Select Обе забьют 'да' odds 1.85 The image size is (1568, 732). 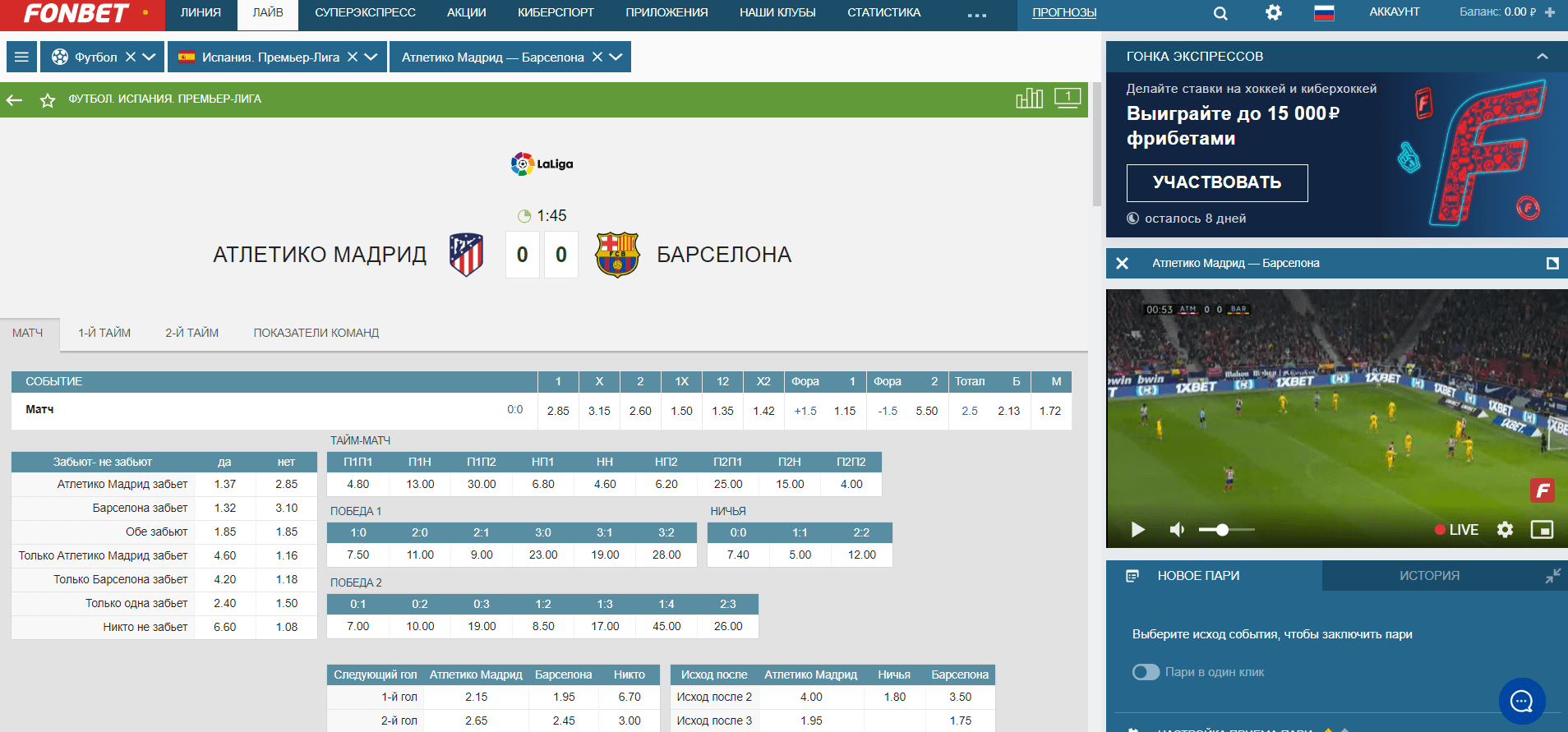tap(224, 532)
